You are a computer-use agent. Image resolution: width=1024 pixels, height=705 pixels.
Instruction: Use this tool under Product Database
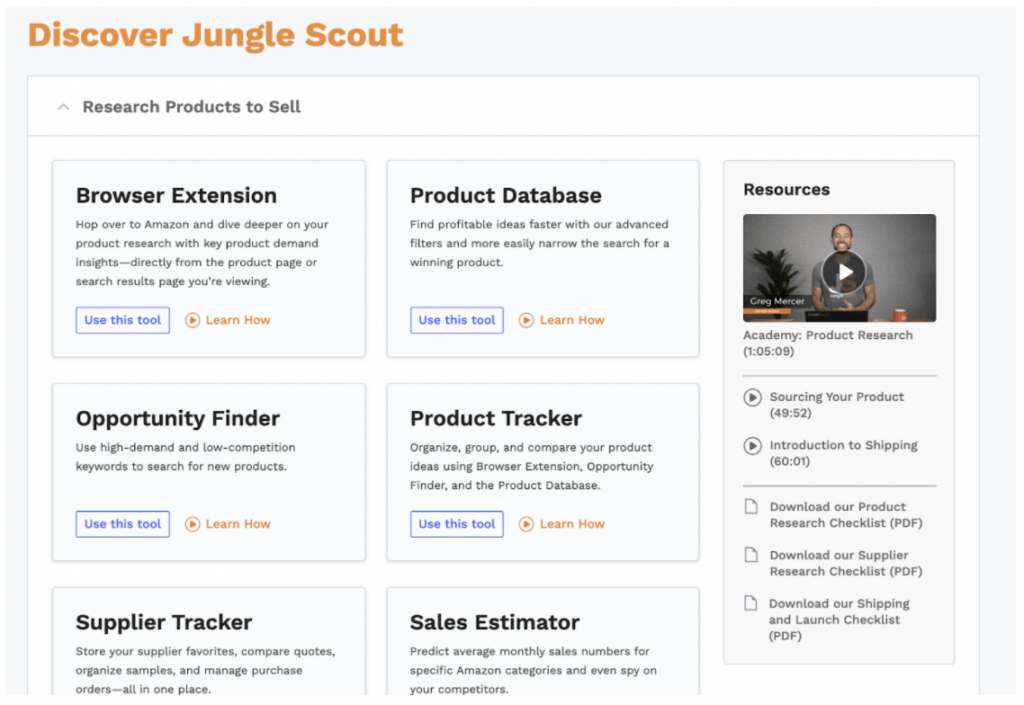click(457, 320)
